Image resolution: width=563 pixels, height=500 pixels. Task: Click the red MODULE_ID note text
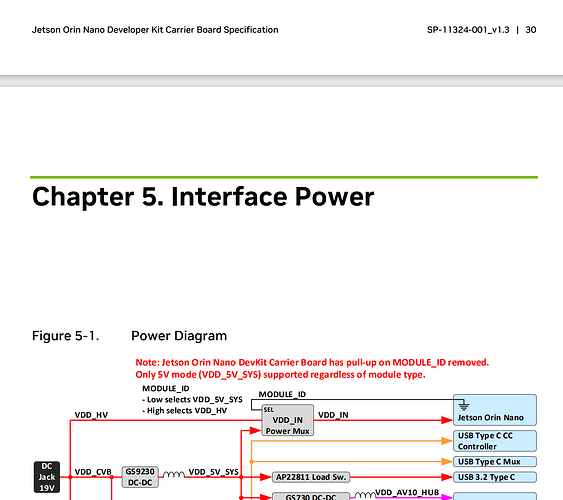pos(312,368)
